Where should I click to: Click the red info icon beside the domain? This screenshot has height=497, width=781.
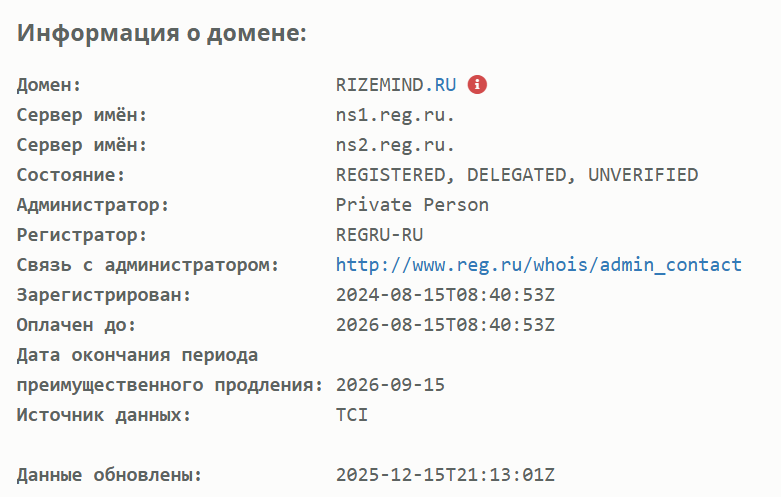(x=478, y=85)
